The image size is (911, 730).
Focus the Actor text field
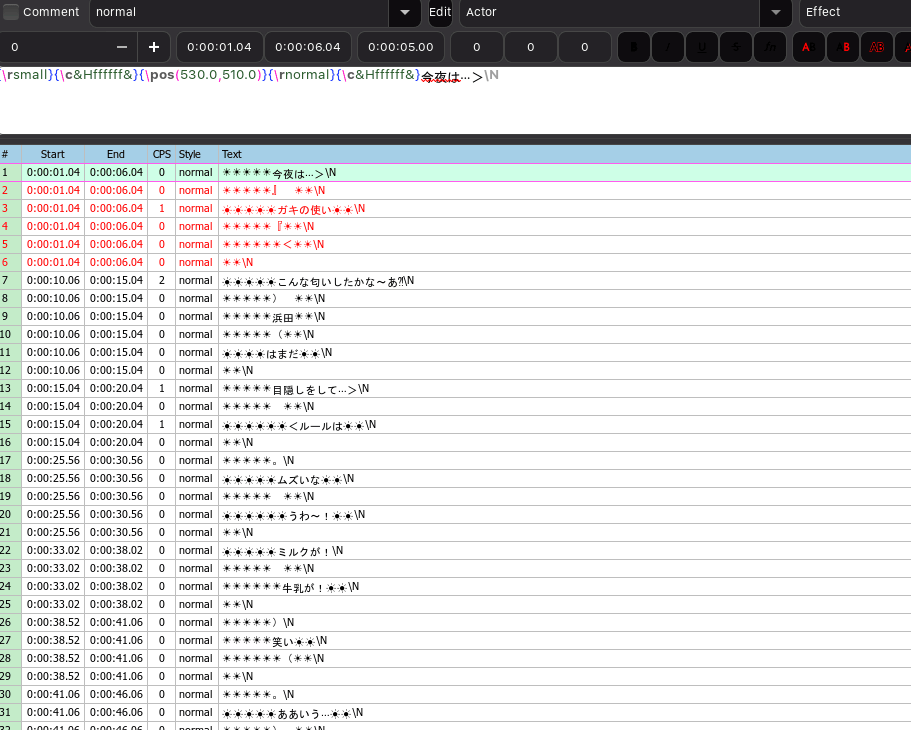pos(609,12)
